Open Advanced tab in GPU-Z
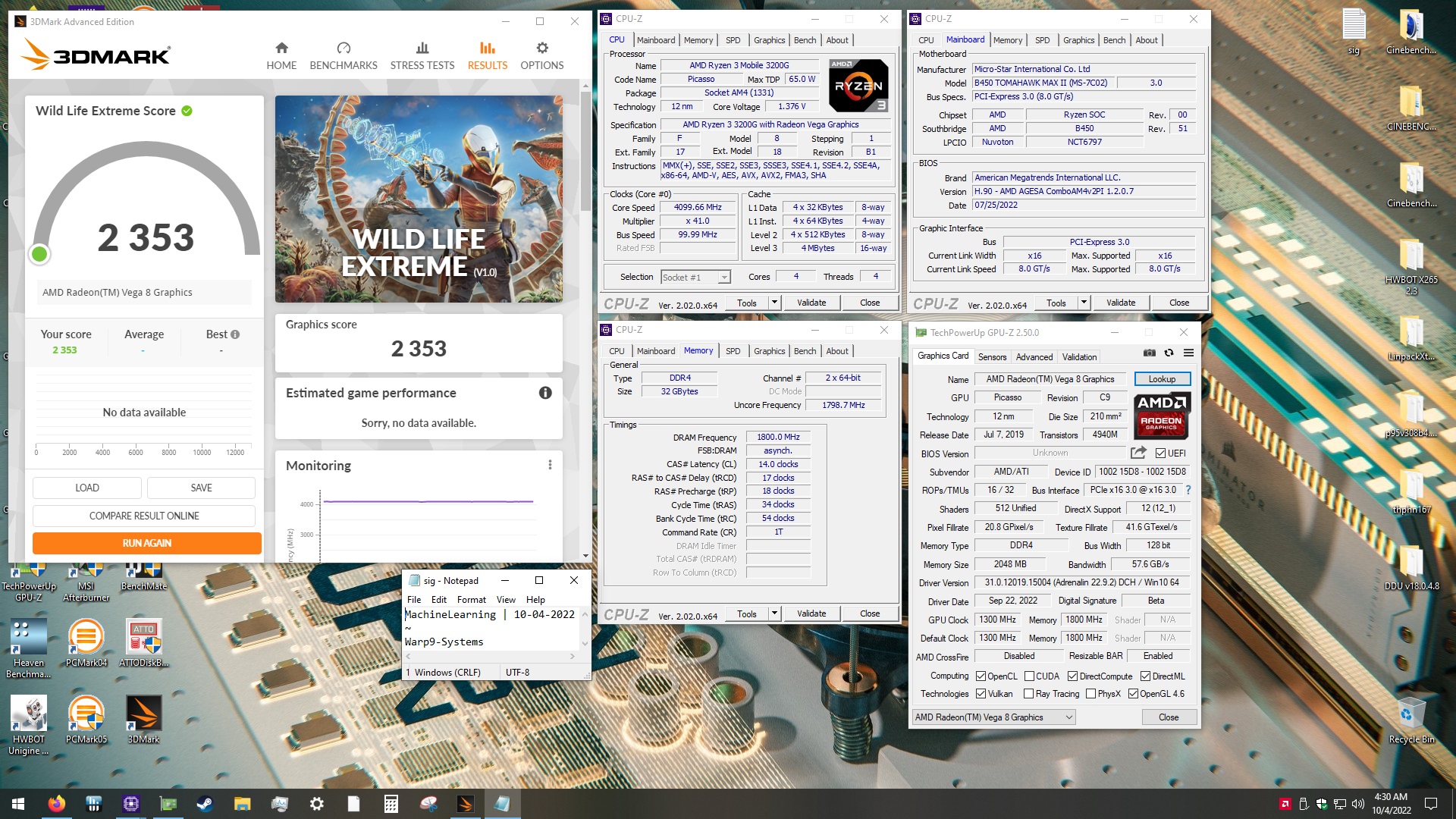1456x819 pixels. tap(1034, 357)
